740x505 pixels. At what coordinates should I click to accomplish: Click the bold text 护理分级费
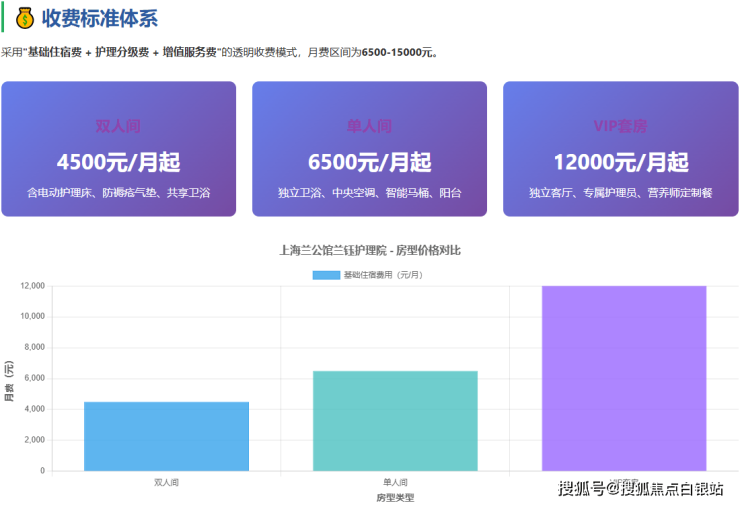point(122,52)
